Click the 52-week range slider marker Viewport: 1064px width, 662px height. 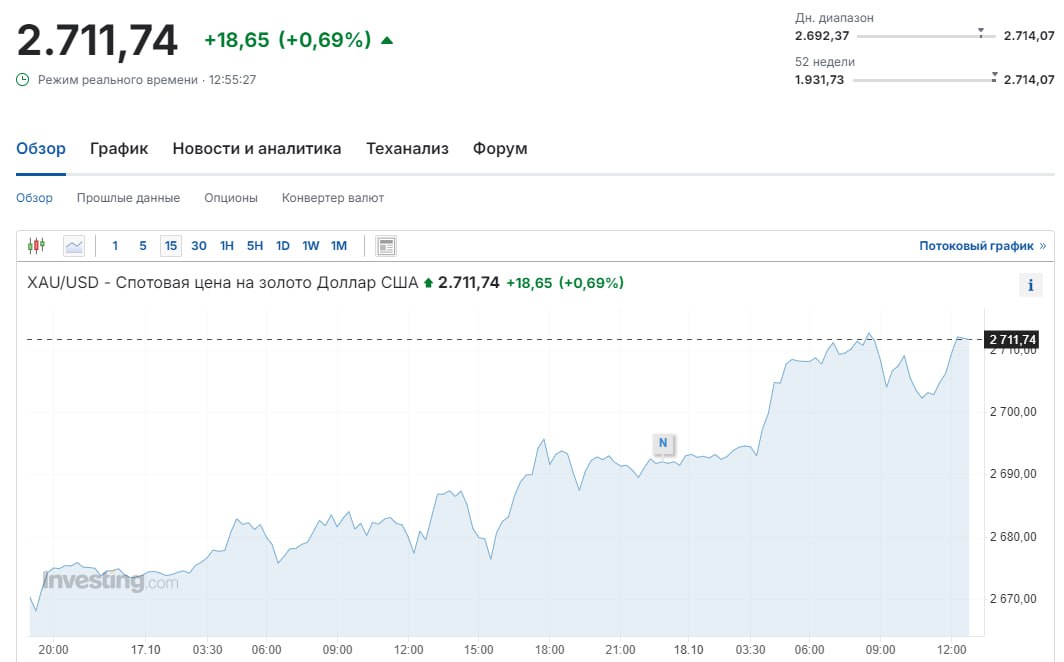[993, 77]
